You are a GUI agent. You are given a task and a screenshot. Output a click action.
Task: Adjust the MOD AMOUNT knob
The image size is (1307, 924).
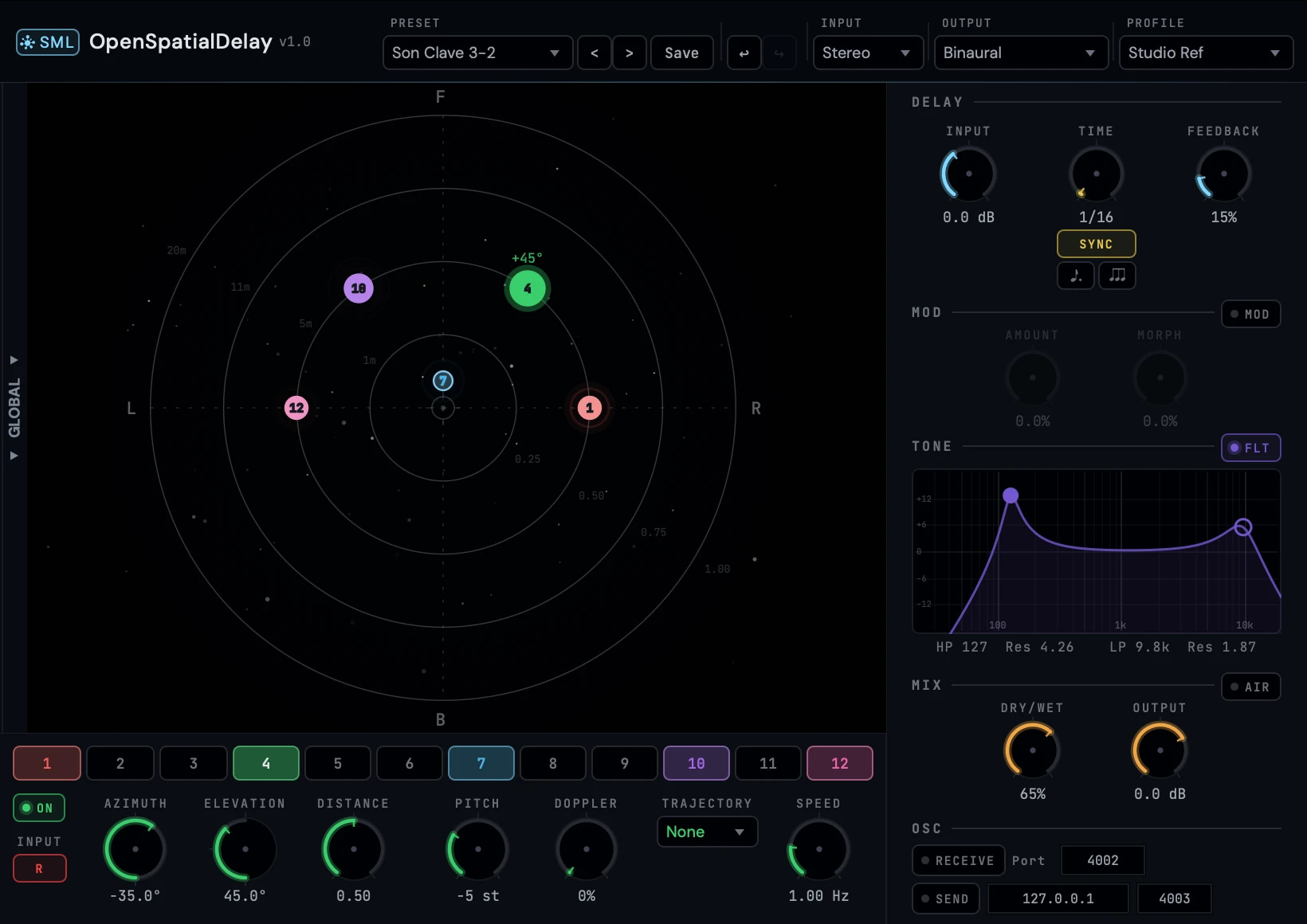(x=1033, y=378)
